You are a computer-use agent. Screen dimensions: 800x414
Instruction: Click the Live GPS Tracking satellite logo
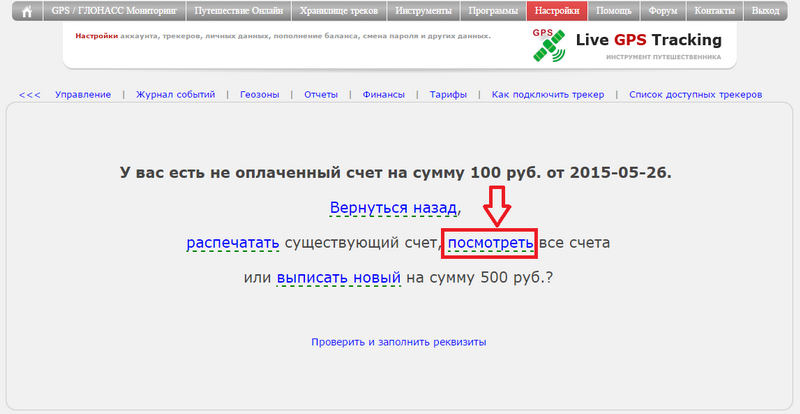tap(549, 44)
